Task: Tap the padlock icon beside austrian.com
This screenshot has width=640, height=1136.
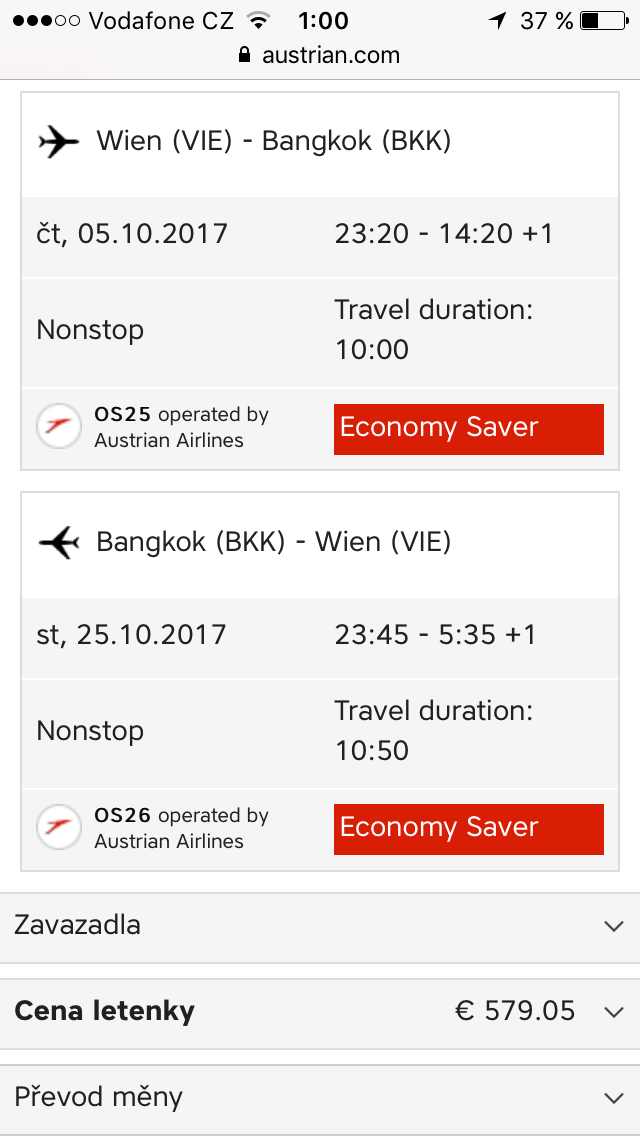Action: pos(245,54)
